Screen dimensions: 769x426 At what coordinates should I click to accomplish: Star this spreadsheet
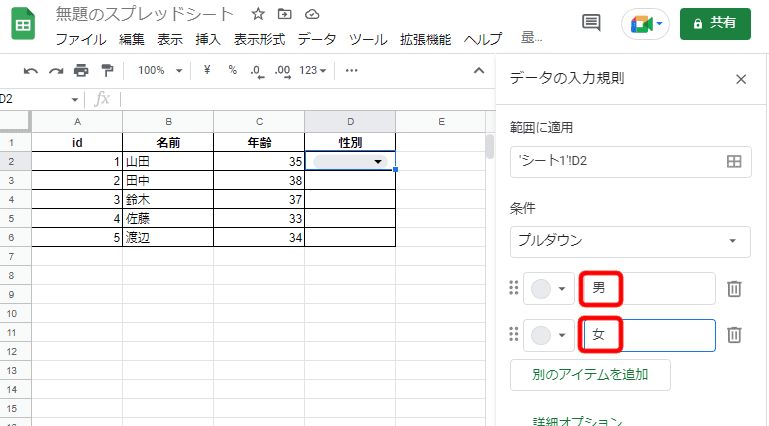pyautogui.click(x=258, y=14)
